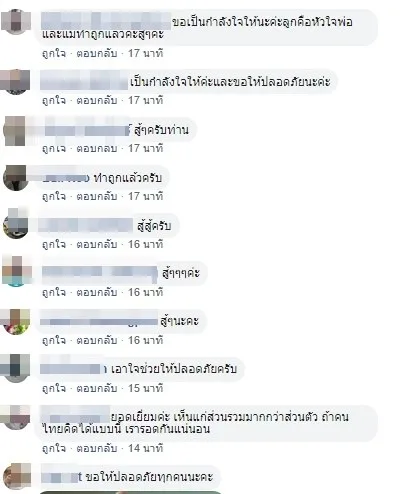This screenshot has height=494, width=401.
Task: Reply to the comment beginning ยอดเยี่ยมค่ะ
Action: point(97,448)
